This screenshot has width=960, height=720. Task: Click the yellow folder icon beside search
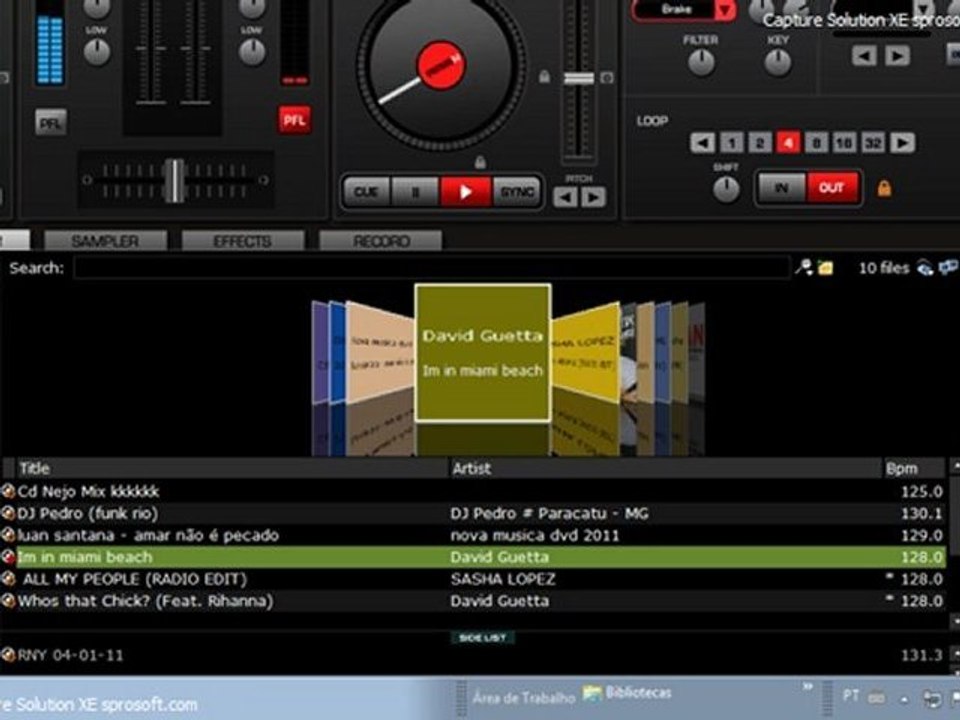(825, 268)
